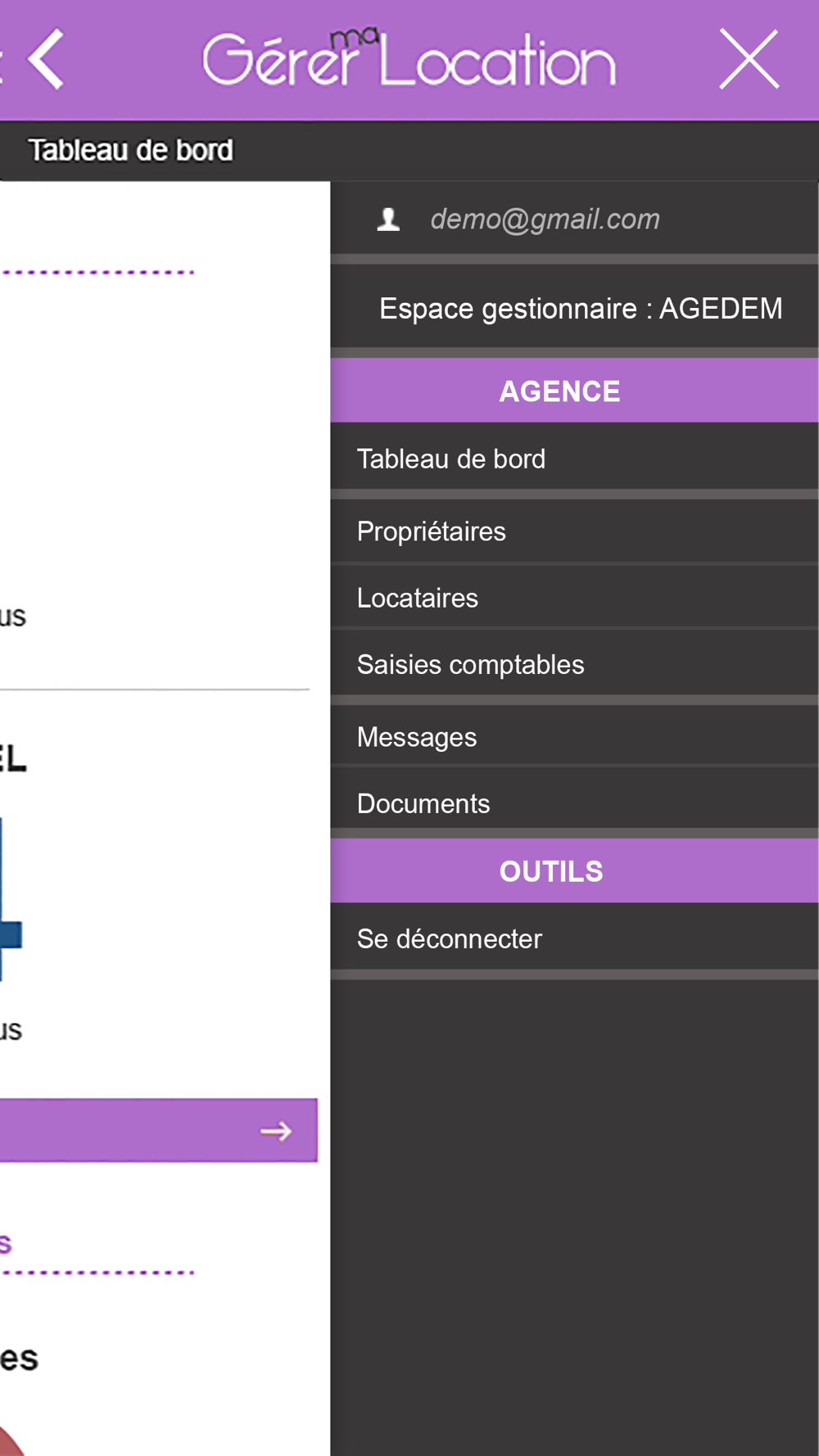
Task: Click the white arrow on purple bar
Action: pyautogui.click(x=276, y=1131)
